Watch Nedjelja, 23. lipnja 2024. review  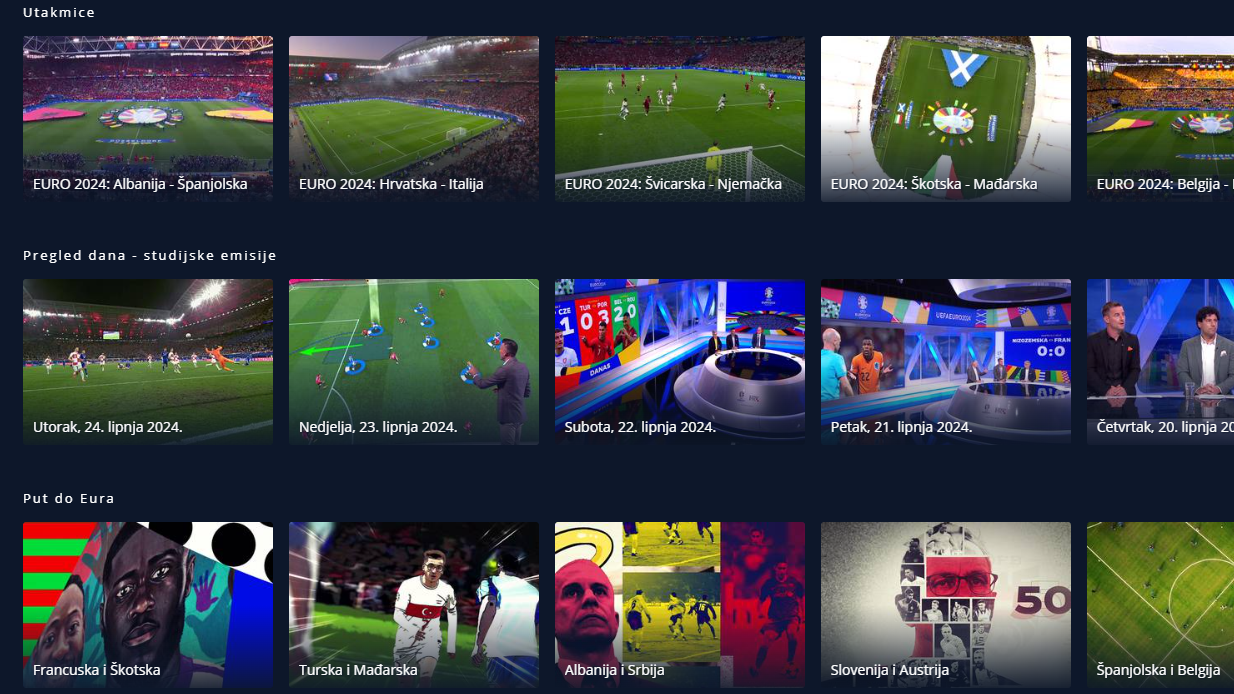coord(414,362)
